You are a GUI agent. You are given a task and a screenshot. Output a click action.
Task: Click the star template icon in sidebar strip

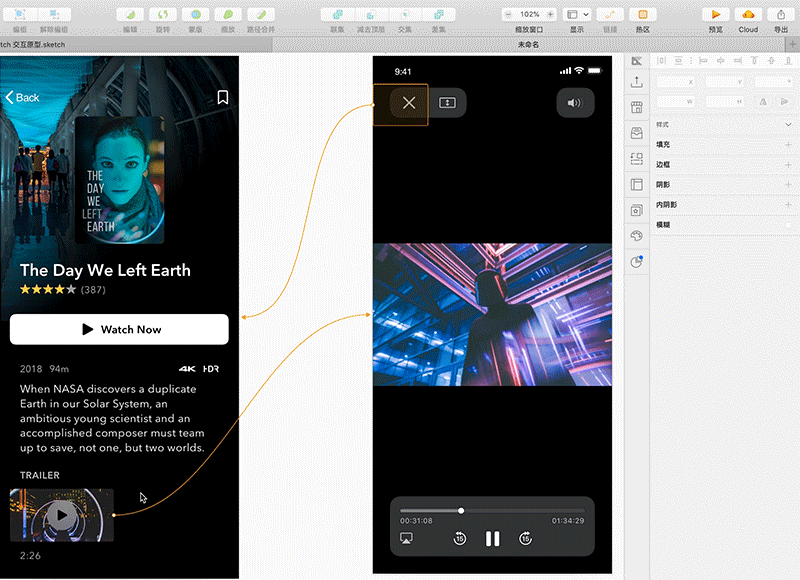tap(636, 210)
